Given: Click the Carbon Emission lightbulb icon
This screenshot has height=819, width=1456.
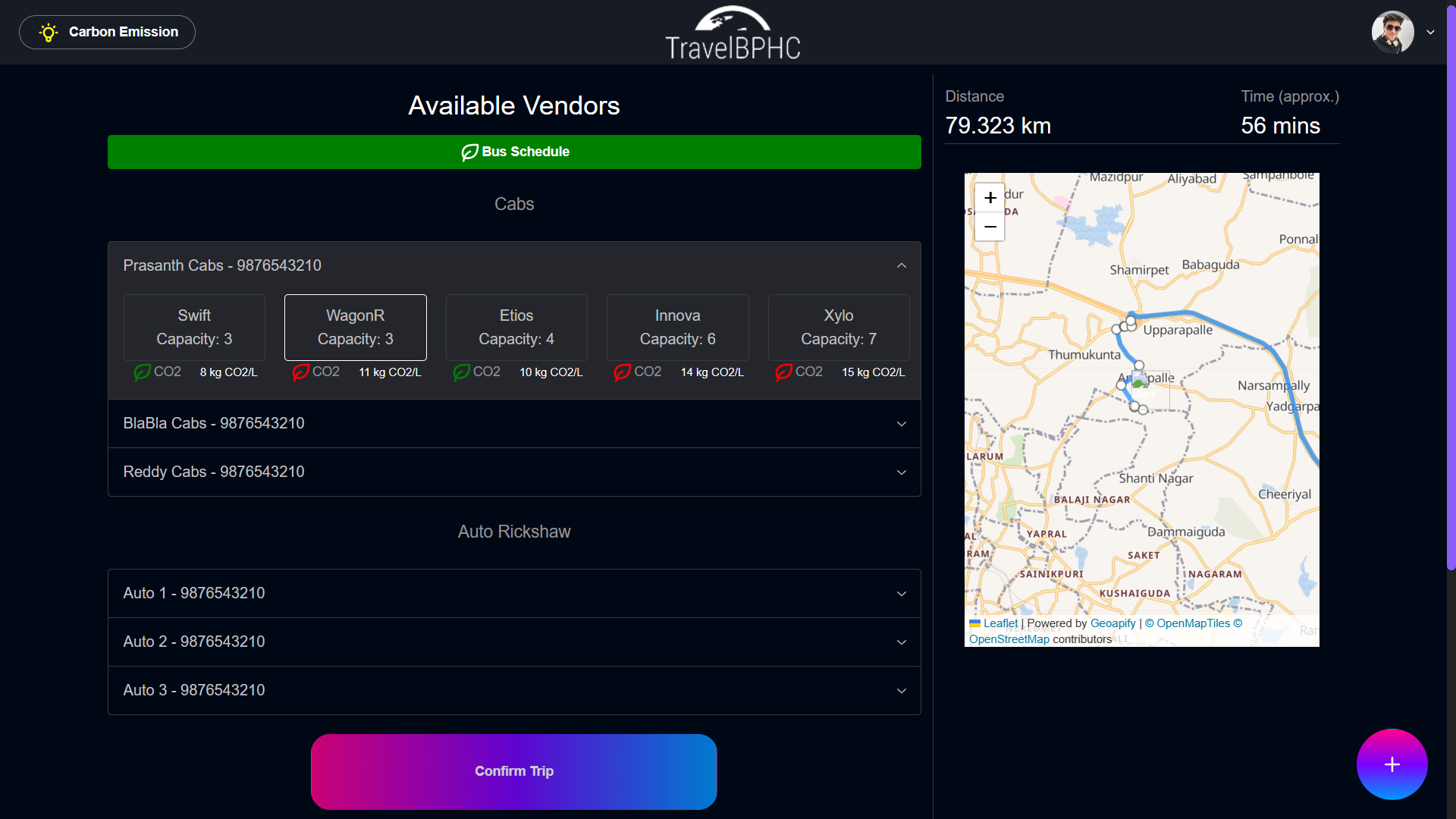Looking at the screenshot, I should pyautogui.click(x=49, y=33).
